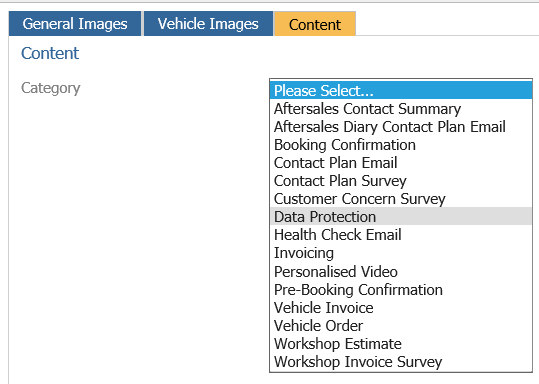Select Invoicing from the category list
The image size is (539, 384).
(x=401, y=253)
